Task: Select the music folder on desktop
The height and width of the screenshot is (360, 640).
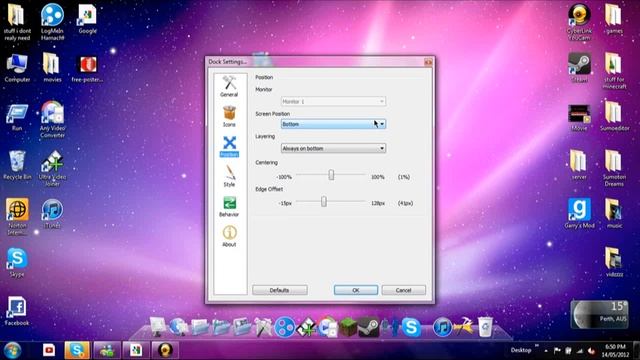Action: tap(614, 214)
